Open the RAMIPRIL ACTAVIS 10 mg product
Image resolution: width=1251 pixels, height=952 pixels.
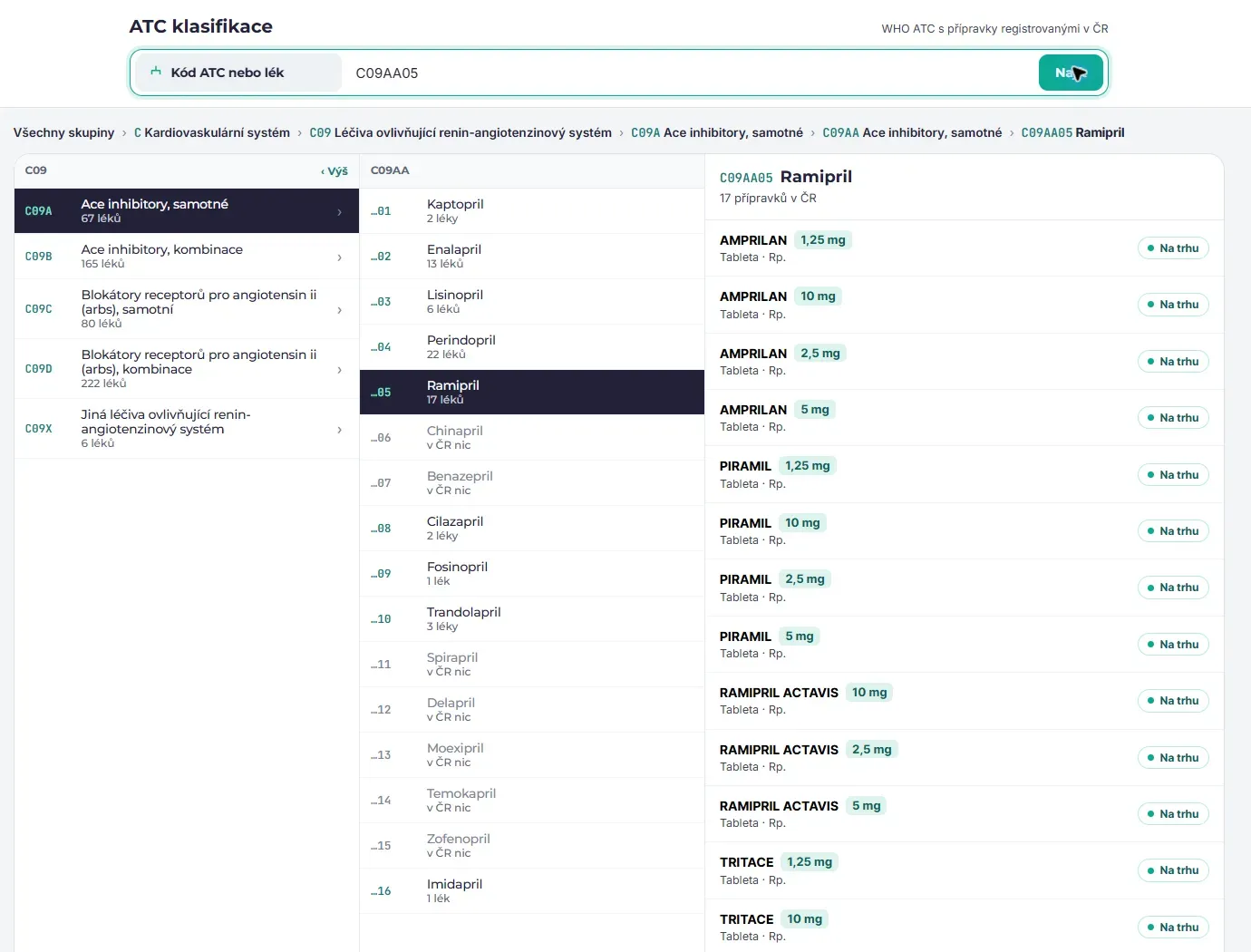point(965,701)
